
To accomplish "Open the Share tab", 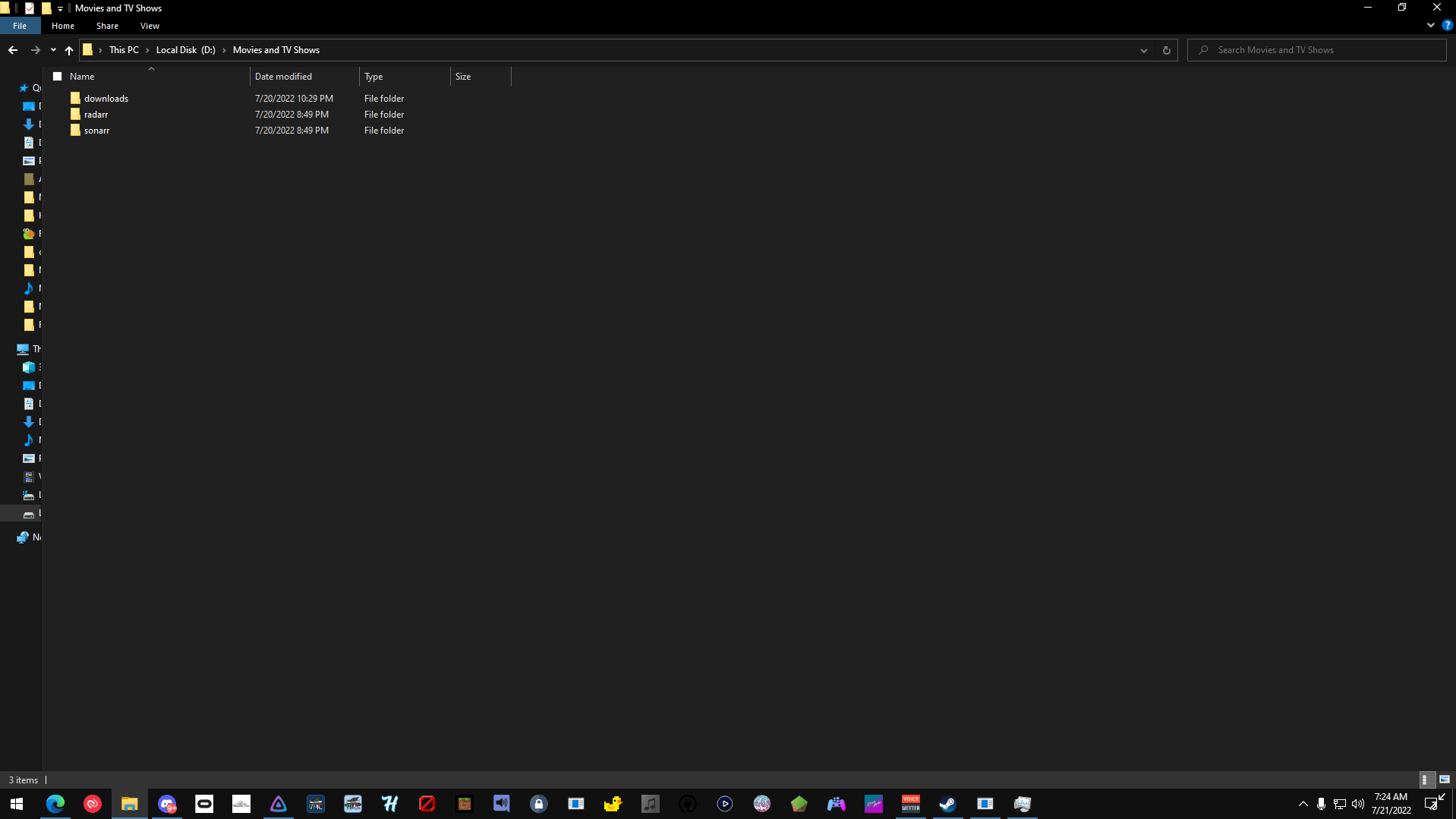I will (107, 25).
